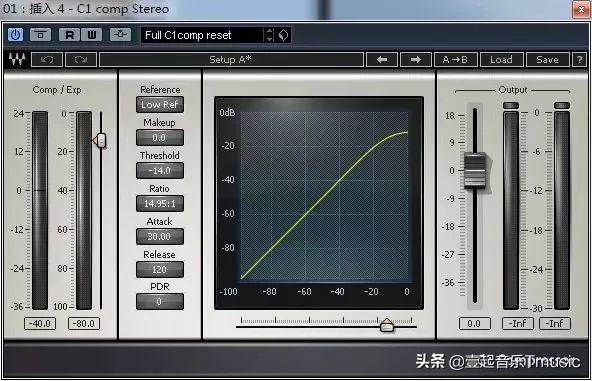Click the Redo arrow button
The image size is (592, 381).
[x=81, y=60]
